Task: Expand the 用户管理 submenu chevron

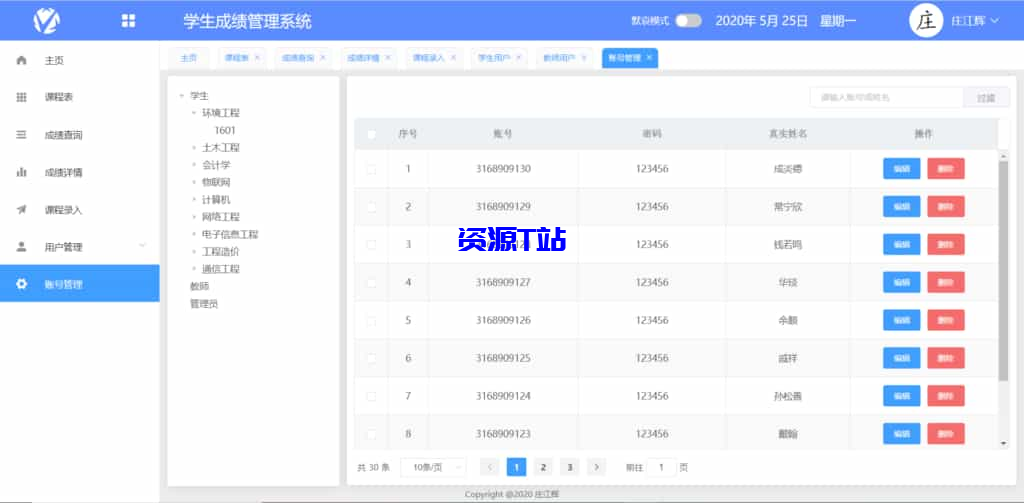Action: point(142,246)
